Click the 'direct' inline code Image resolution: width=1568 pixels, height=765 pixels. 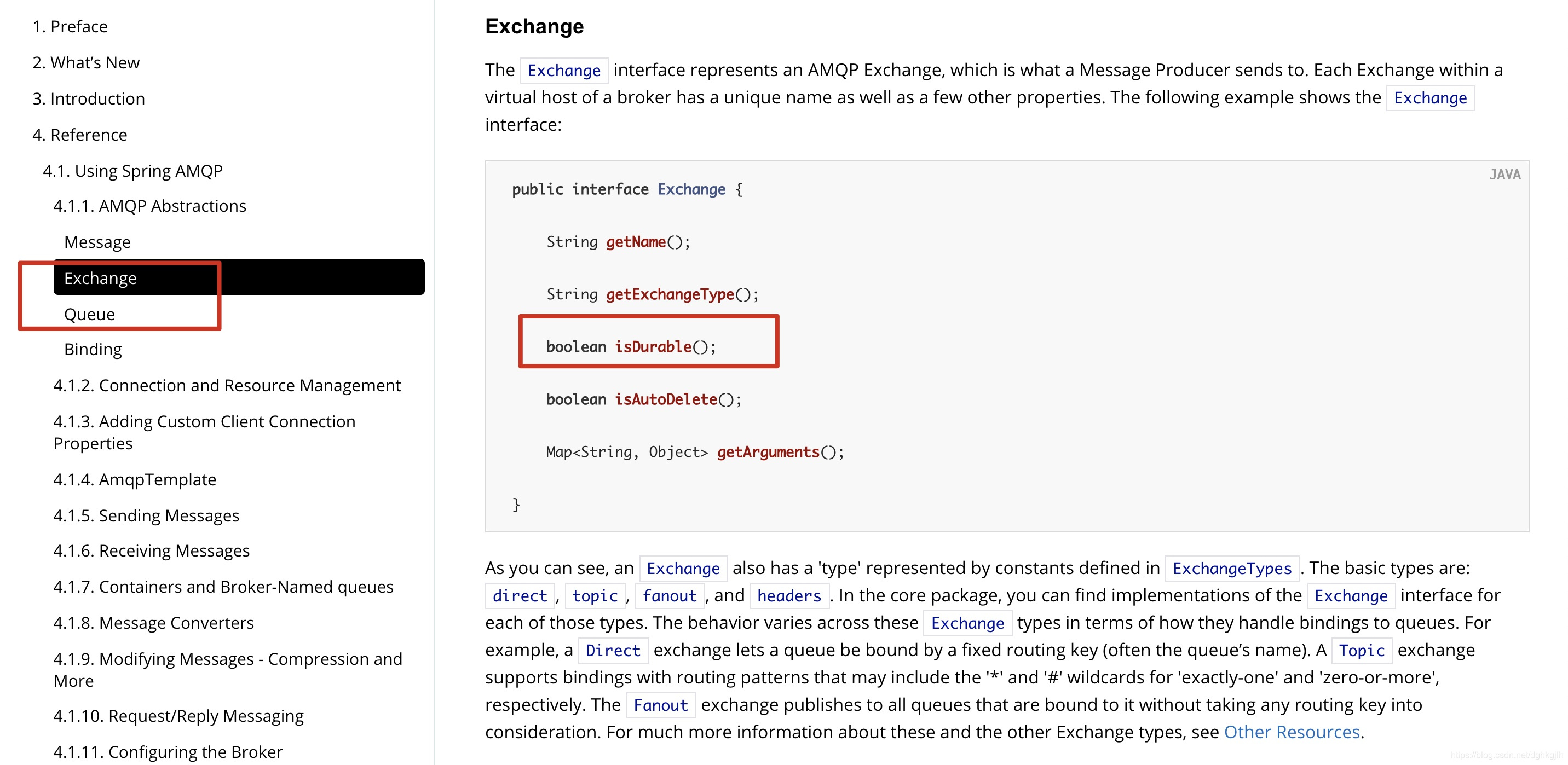pyautogui.click(x=520, y=596)
